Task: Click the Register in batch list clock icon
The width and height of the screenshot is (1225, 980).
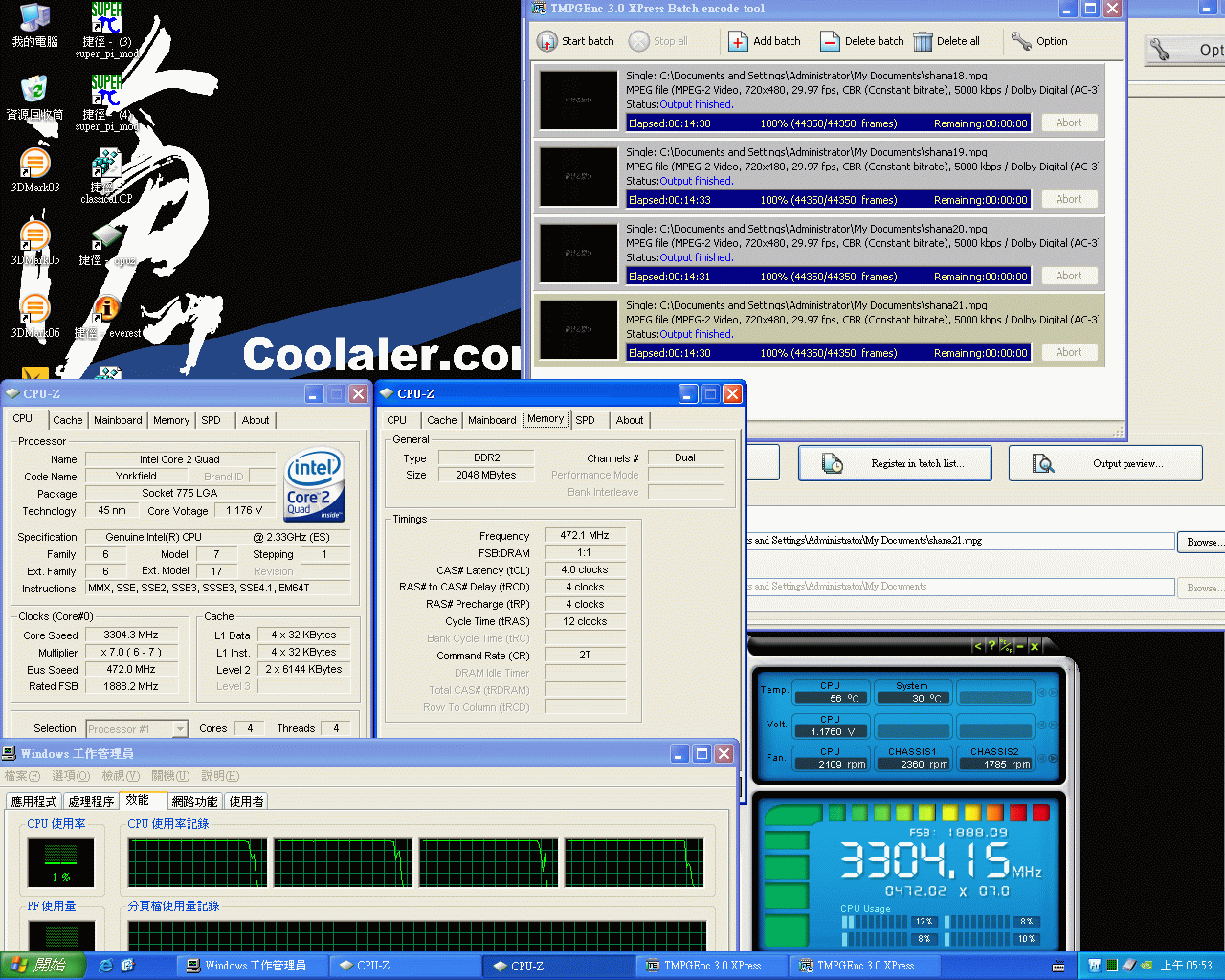Action: (x=833, y=463)
